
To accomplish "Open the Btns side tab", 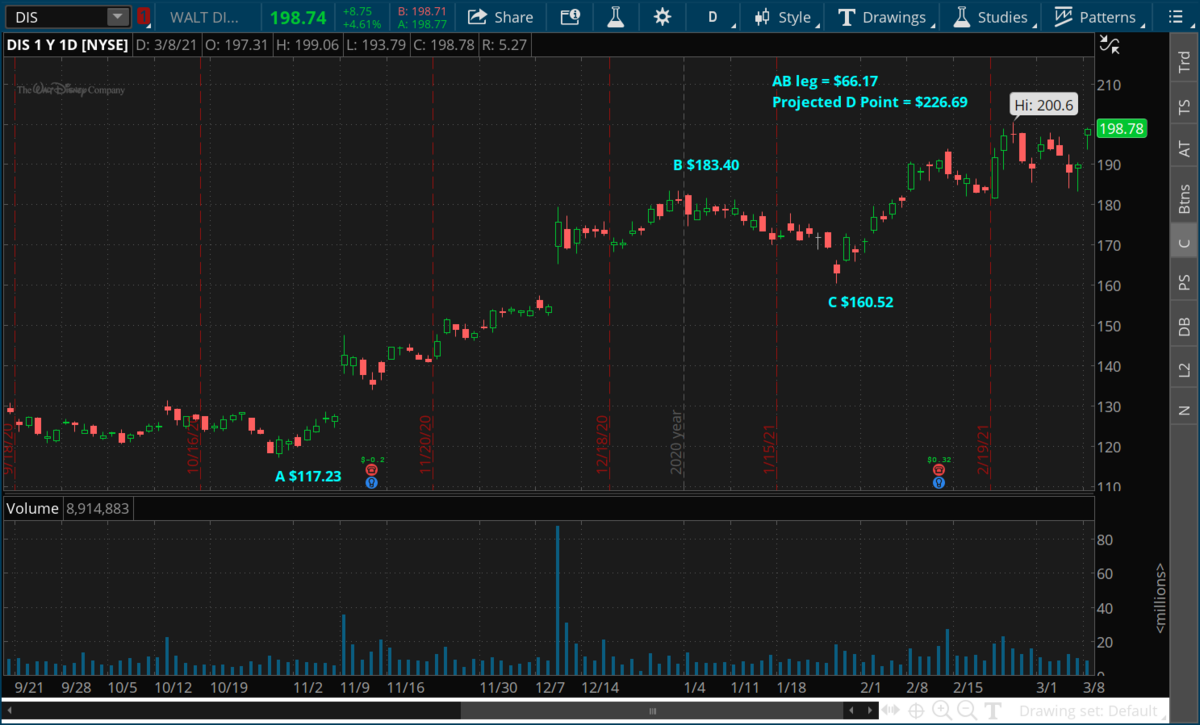I will click(1185, 198).
